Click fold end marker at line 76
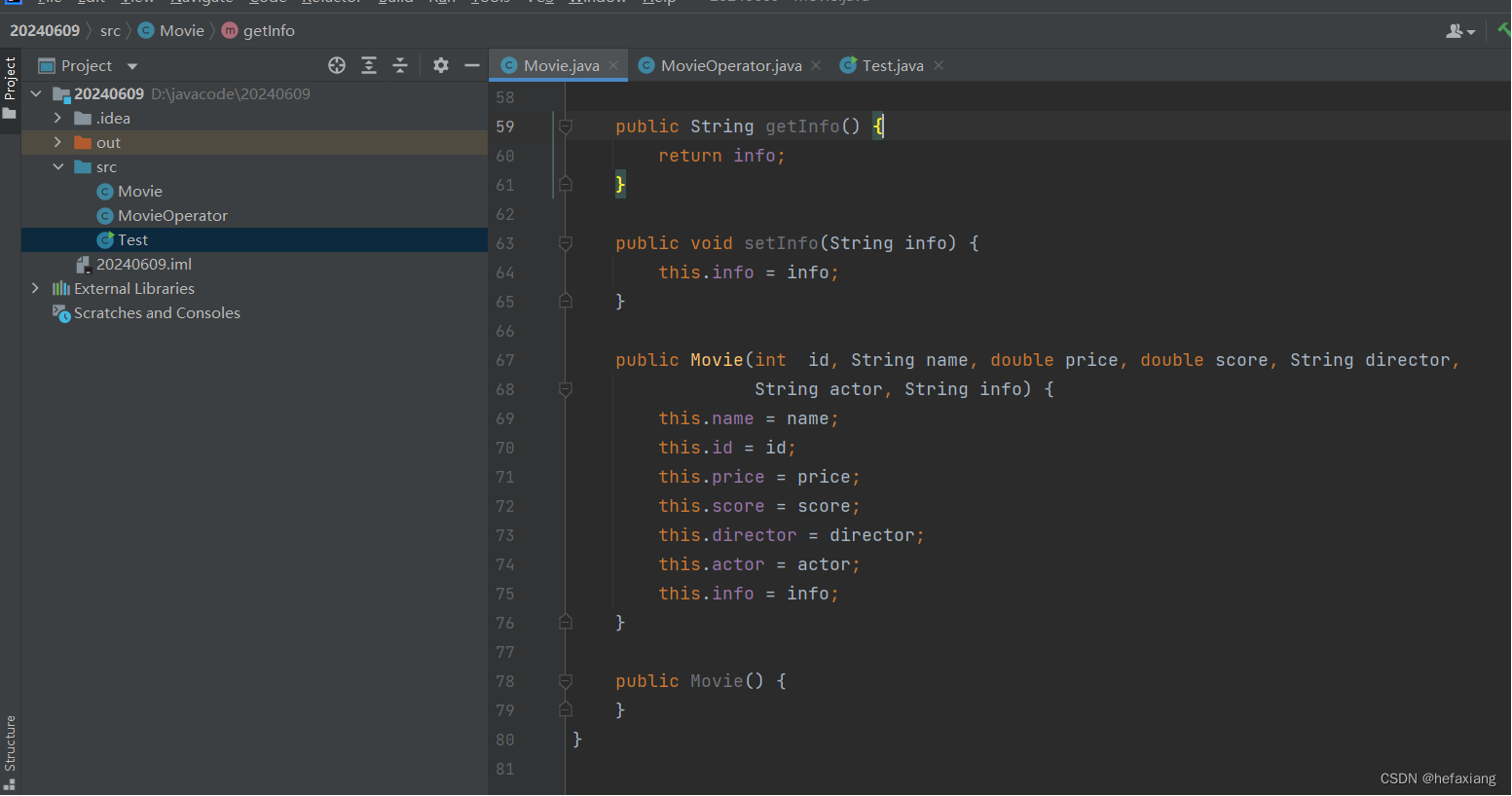 [565, 622]
